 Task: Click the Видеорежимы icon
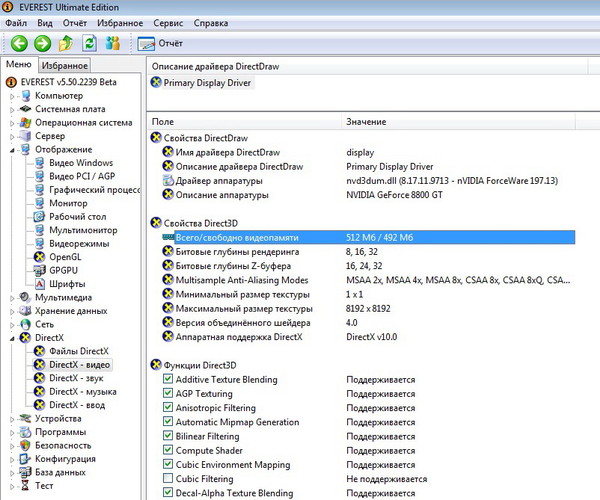[x=39, y=243]
